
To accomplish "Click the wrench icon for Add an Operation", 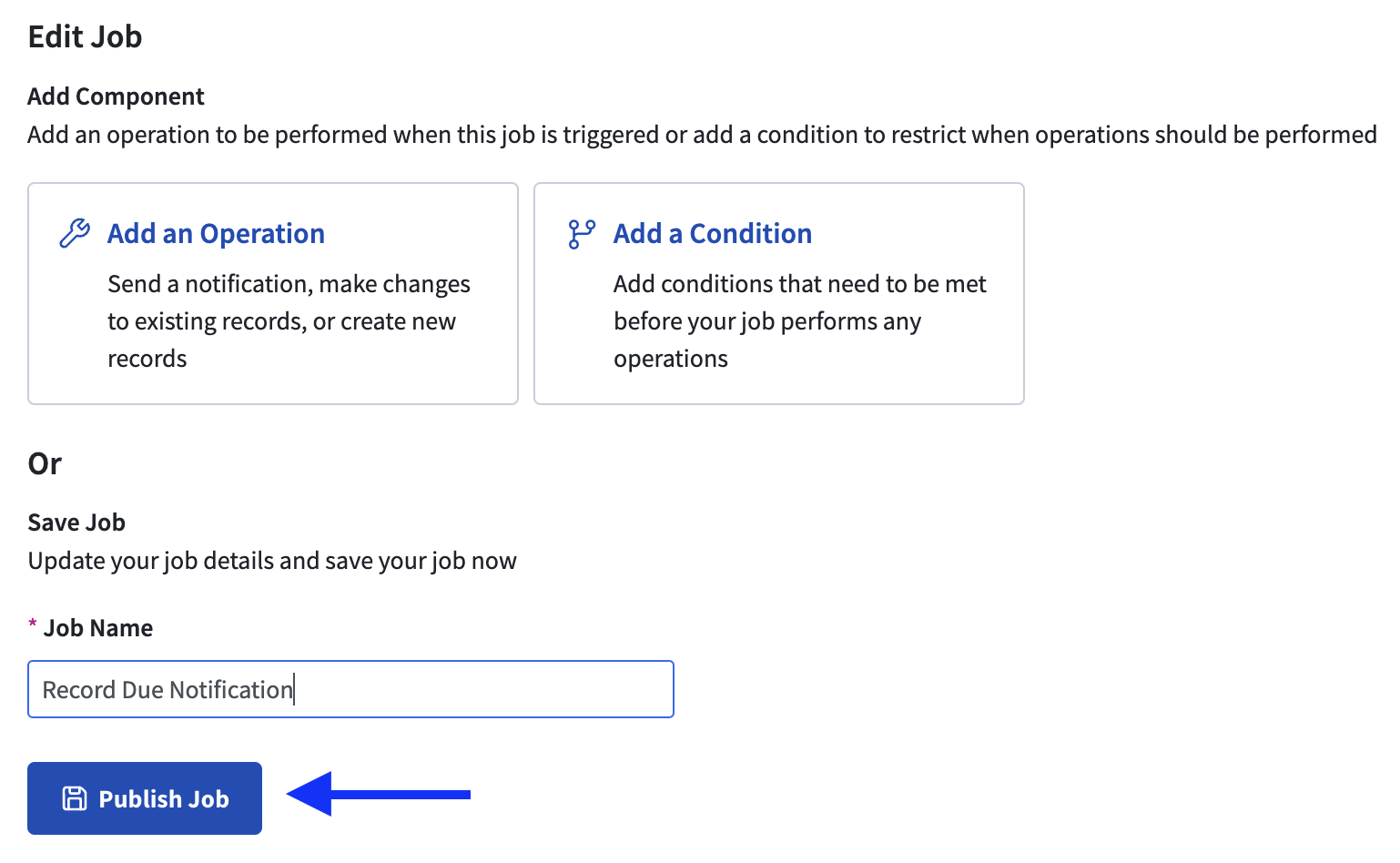I will (75, 234).
